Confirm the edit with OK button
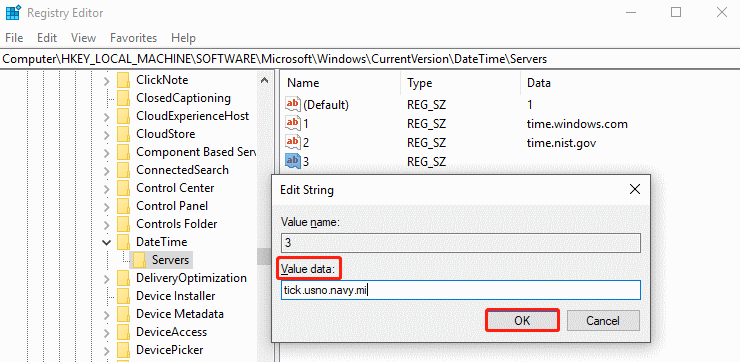 tap(522, 320)
